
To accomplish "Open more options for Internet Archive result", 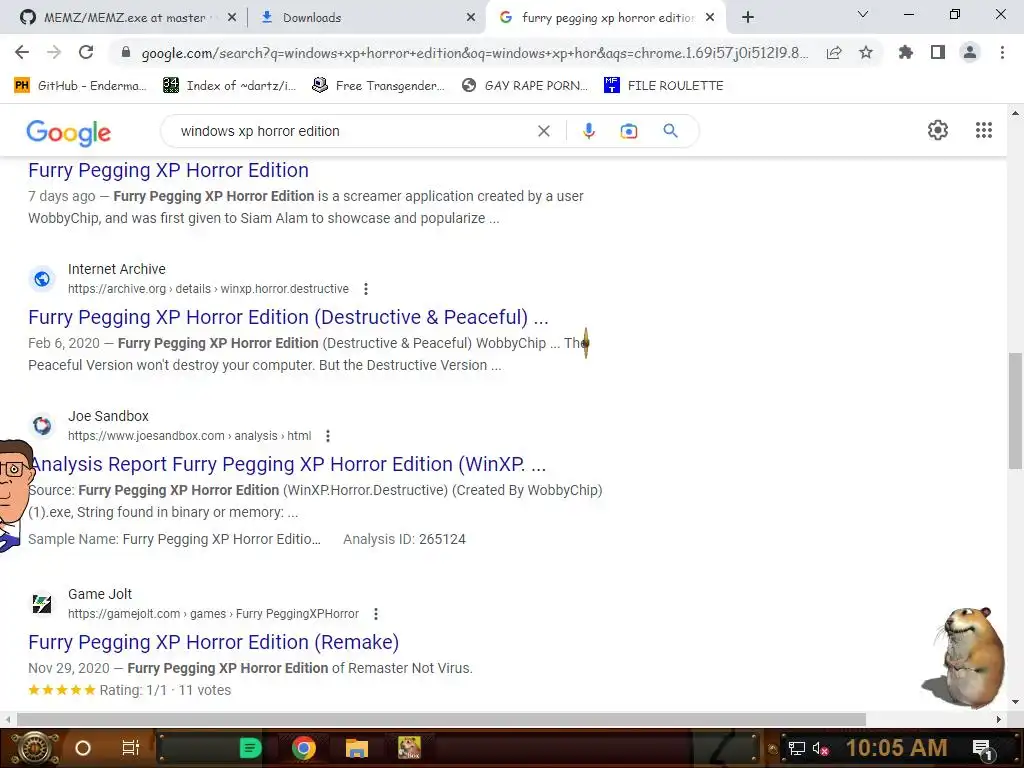I will [366, 289].
